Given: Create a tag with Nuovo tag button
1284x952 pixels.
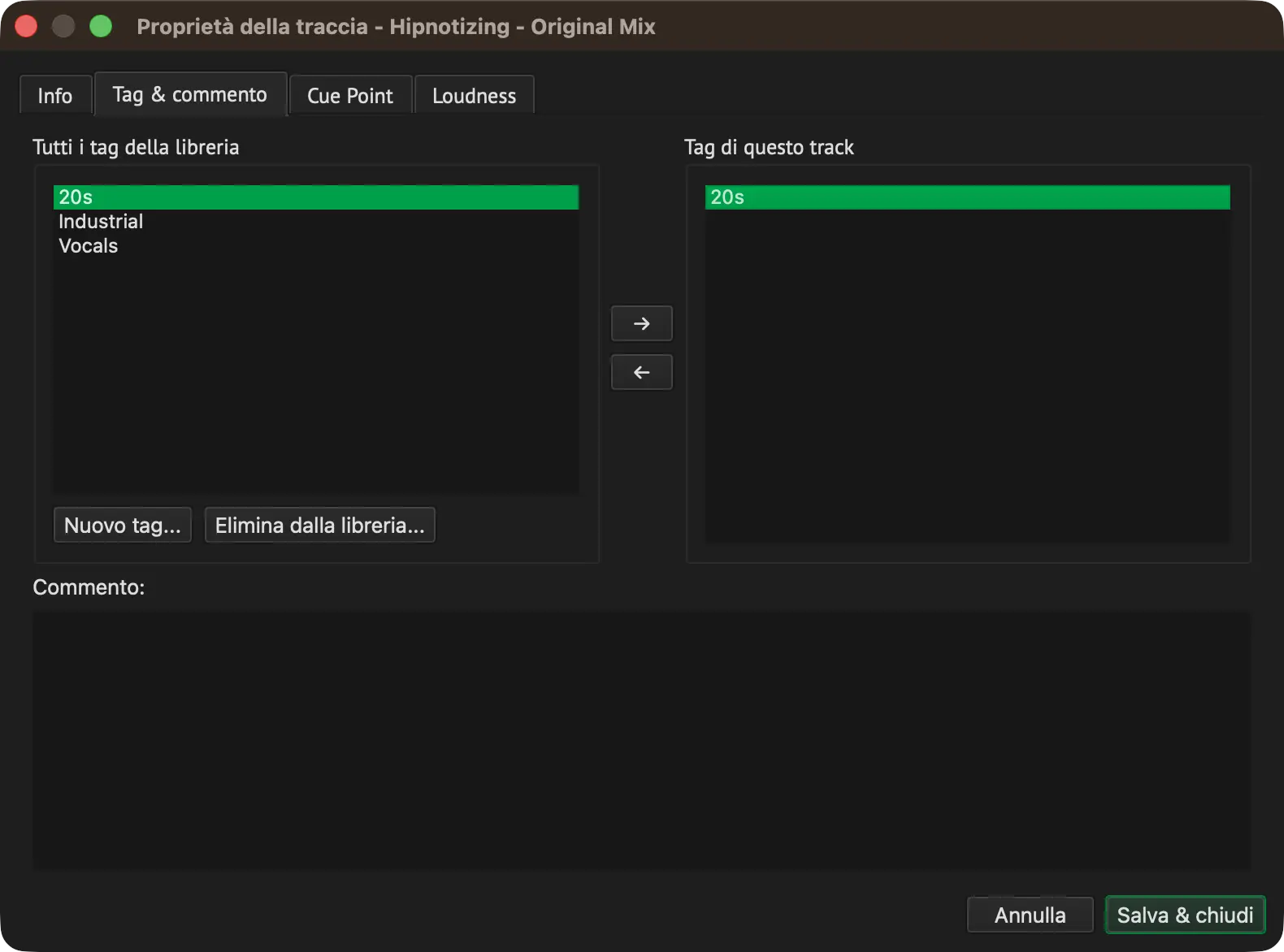Looking at the screenshot, I should (x=123, y=525).
